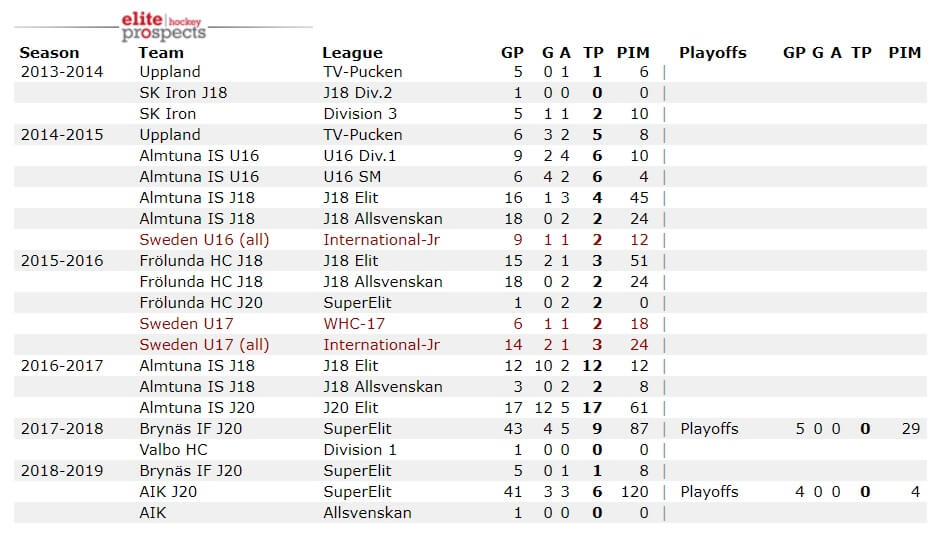Open the J20 Elit league link

(x=351, y=408)
